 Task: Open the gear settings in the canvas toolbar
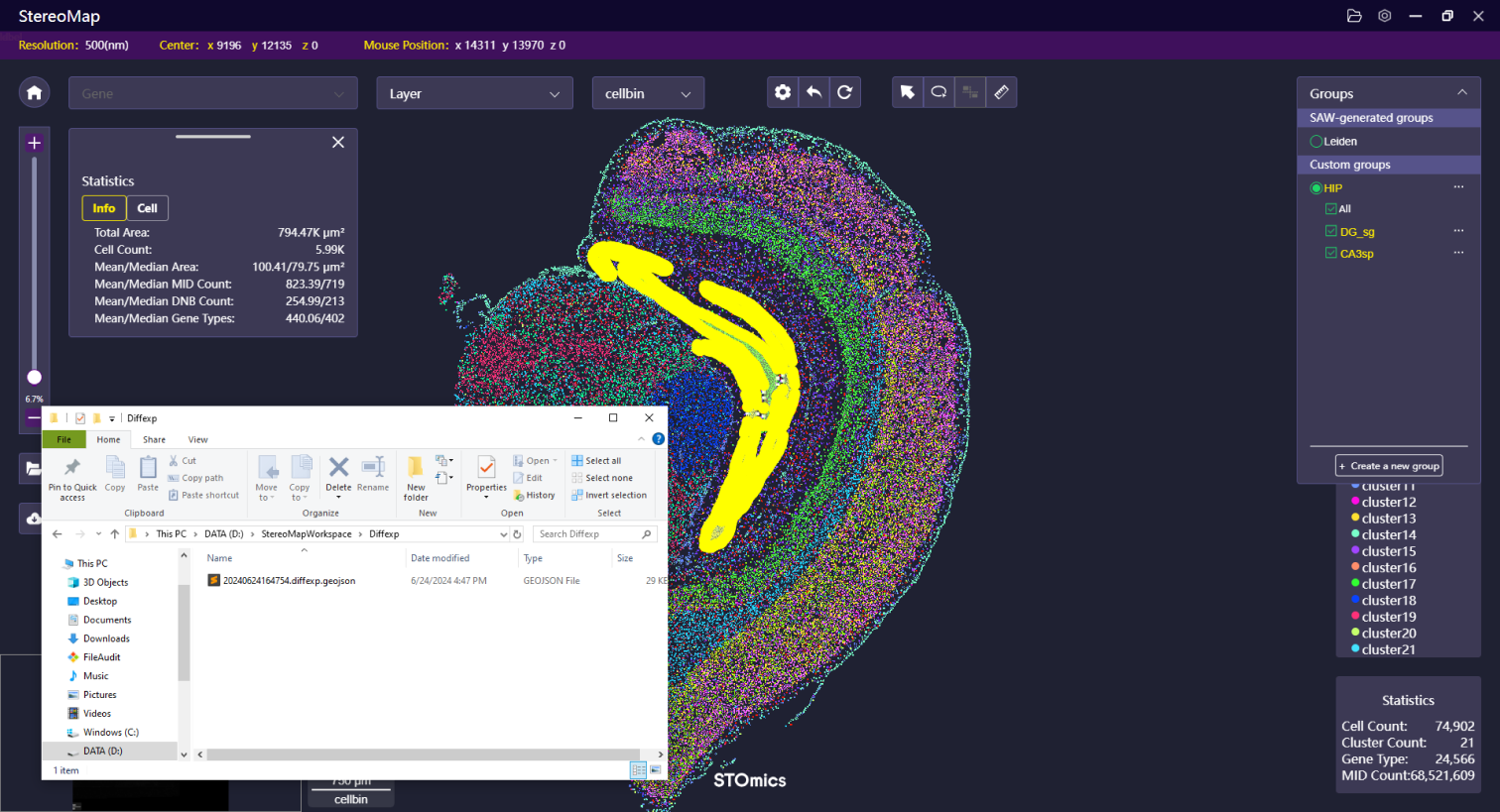click(783, 92)
